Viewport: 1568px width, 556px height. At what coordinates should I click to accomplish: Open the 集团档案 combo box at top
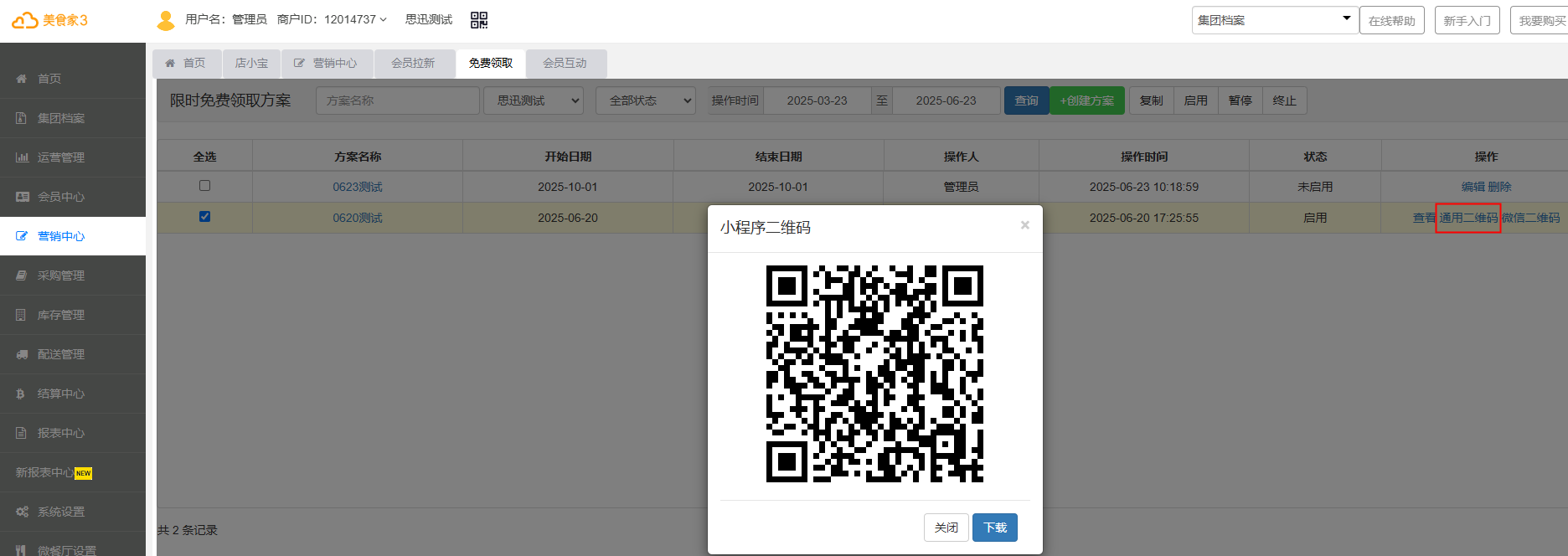click(x=1275, y=20)
